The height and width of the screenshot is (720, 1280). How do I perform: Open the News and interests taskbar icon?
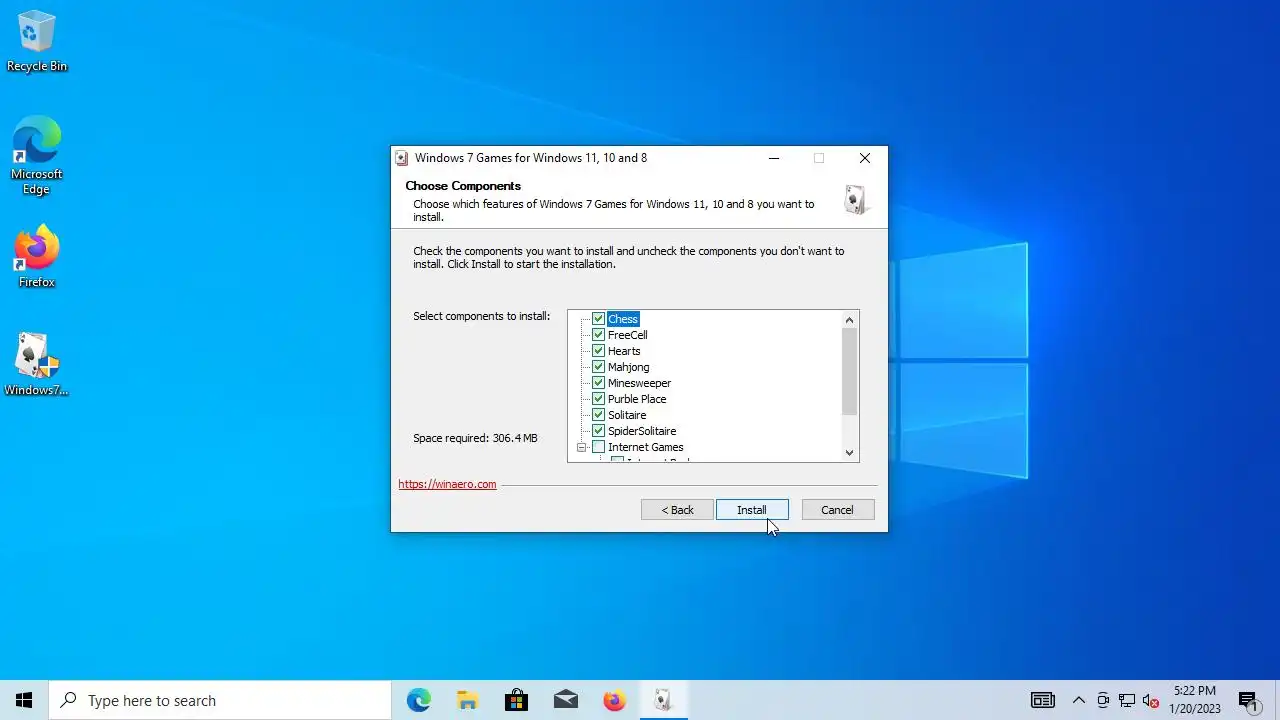pos(1043,700)
